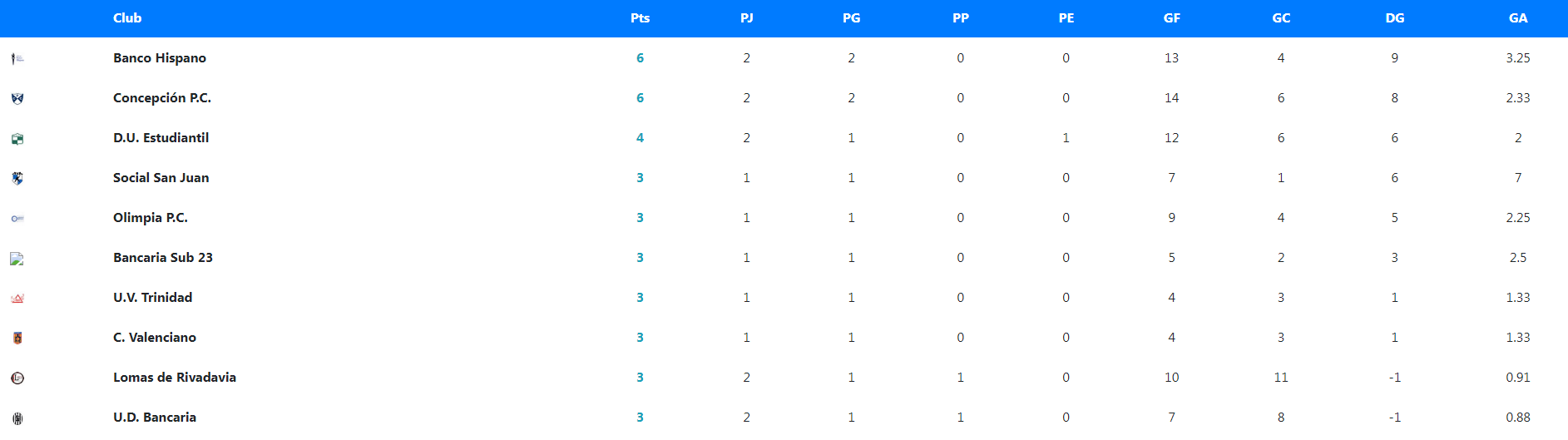The image size is (1568, 440).
Task: Click the GA column header
Action: [x=1518, y=18]
